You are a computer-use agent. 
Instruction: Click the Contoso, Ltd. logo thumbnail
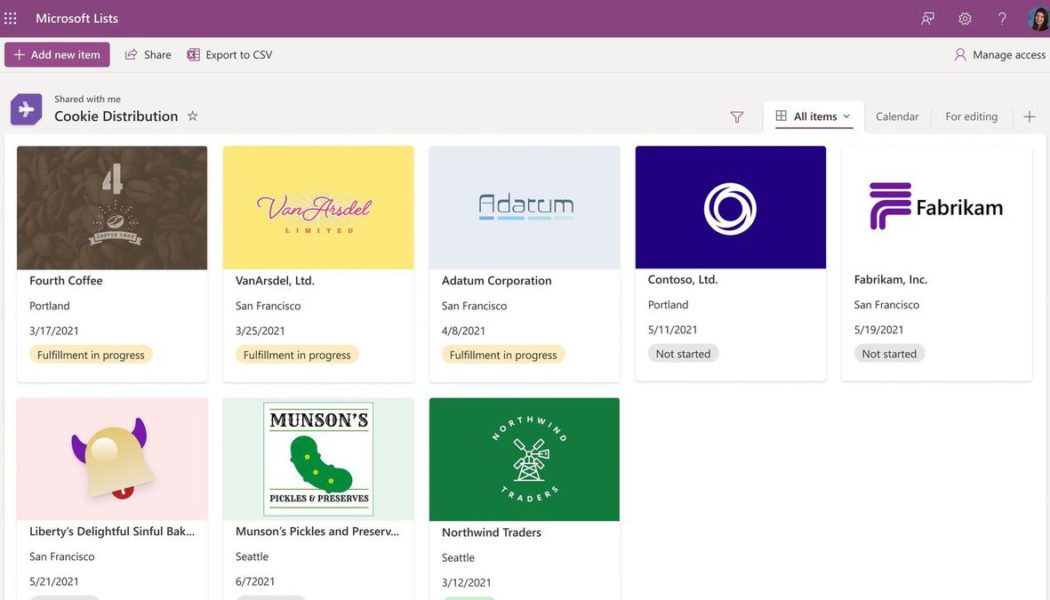[730, 206]
